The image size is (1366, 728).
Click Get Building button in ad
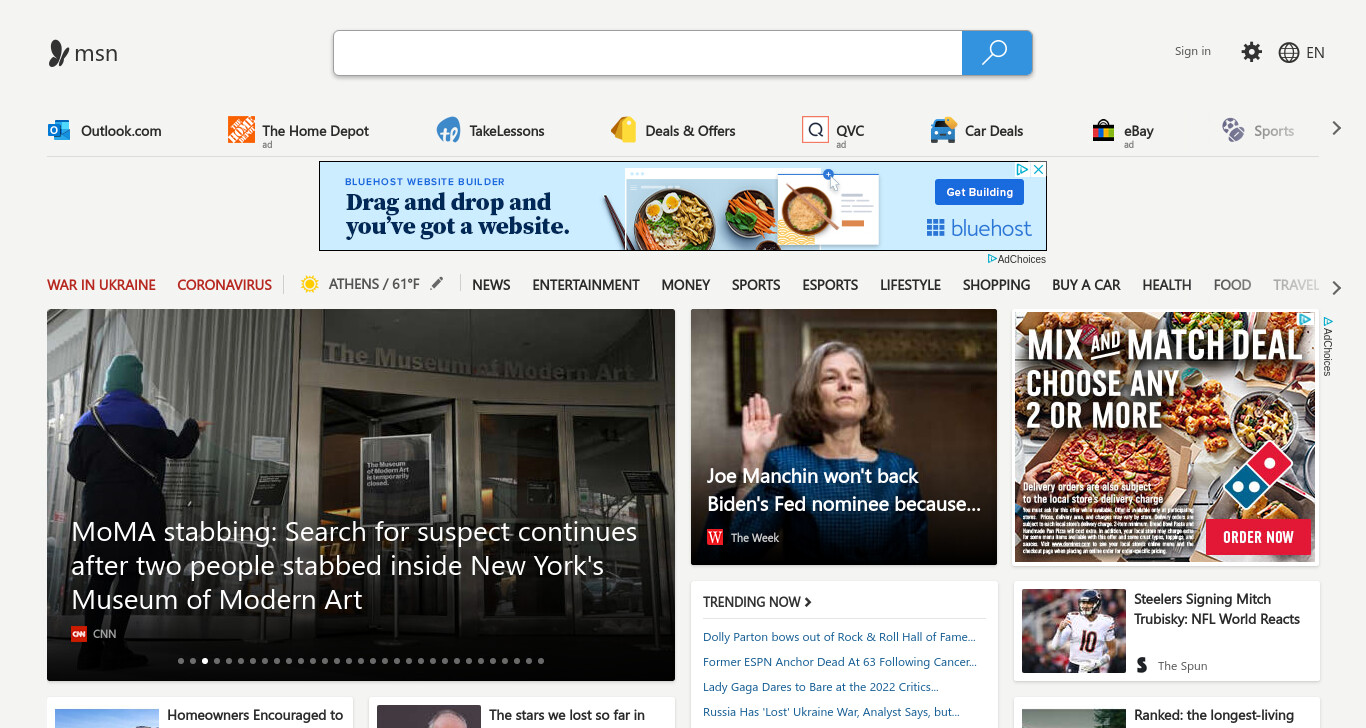980,192
